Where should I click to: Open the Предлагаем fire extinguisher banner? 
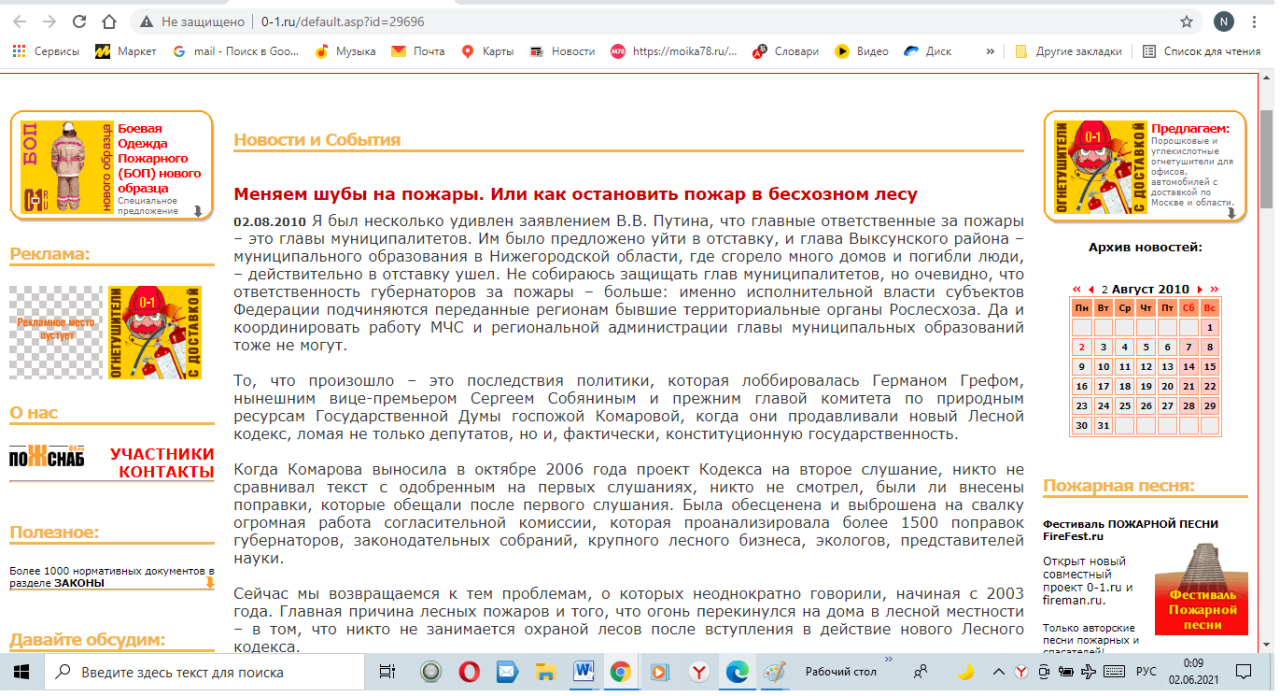(1145, 165)
